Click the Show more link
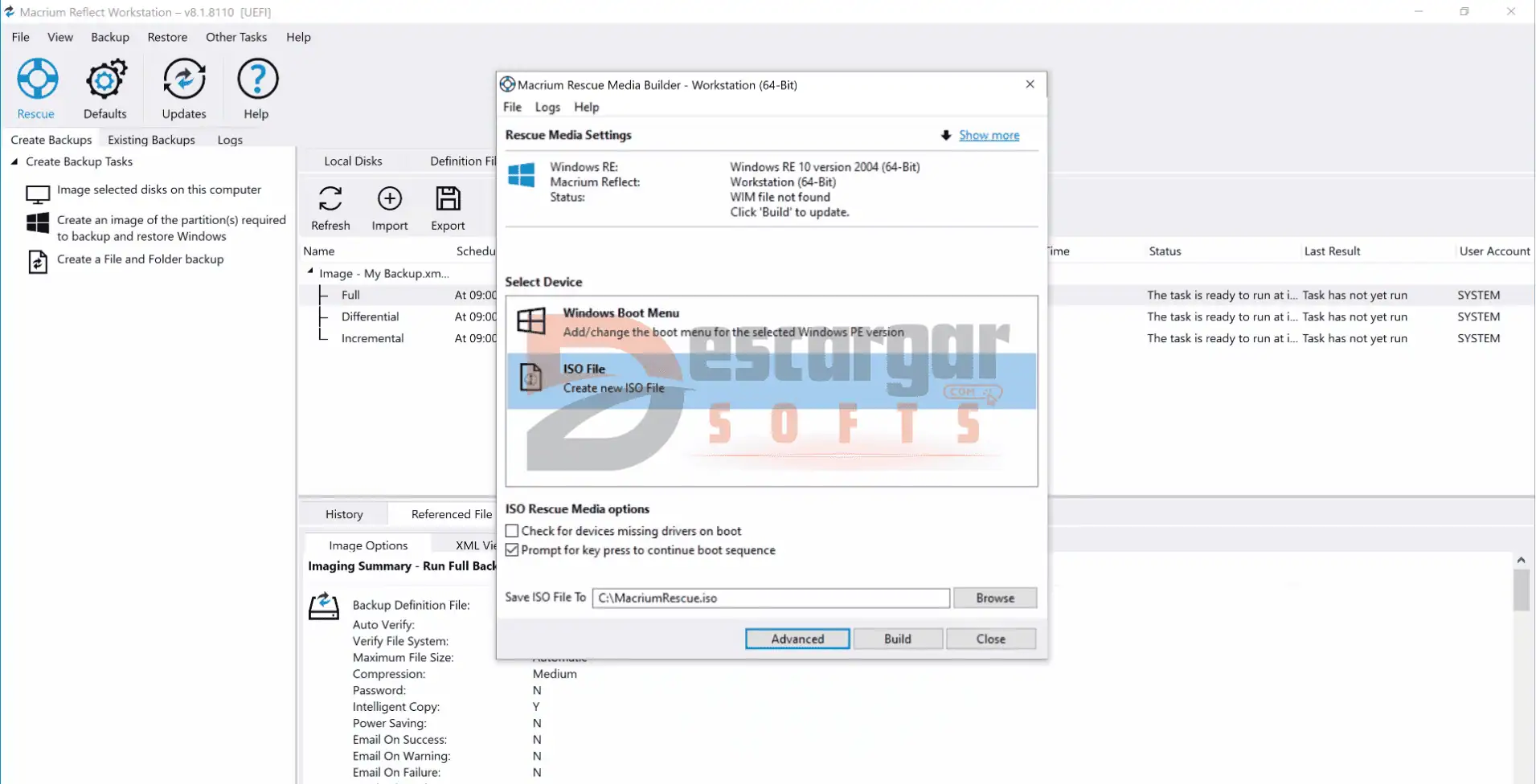 [x=989, y=135]
